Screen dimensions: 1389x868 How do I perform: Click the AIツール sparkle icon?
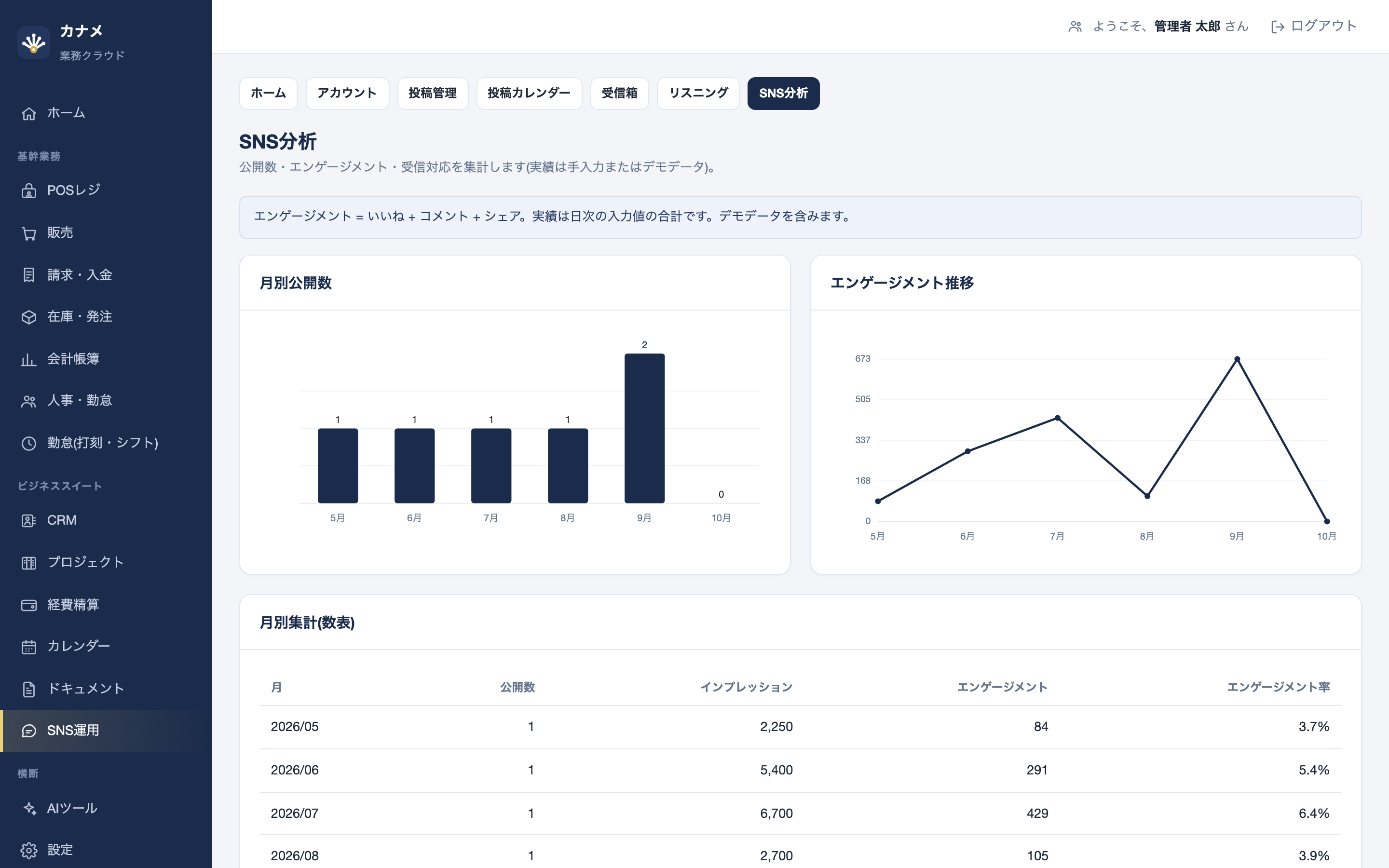pyautogui.click(x=29, y=808)
